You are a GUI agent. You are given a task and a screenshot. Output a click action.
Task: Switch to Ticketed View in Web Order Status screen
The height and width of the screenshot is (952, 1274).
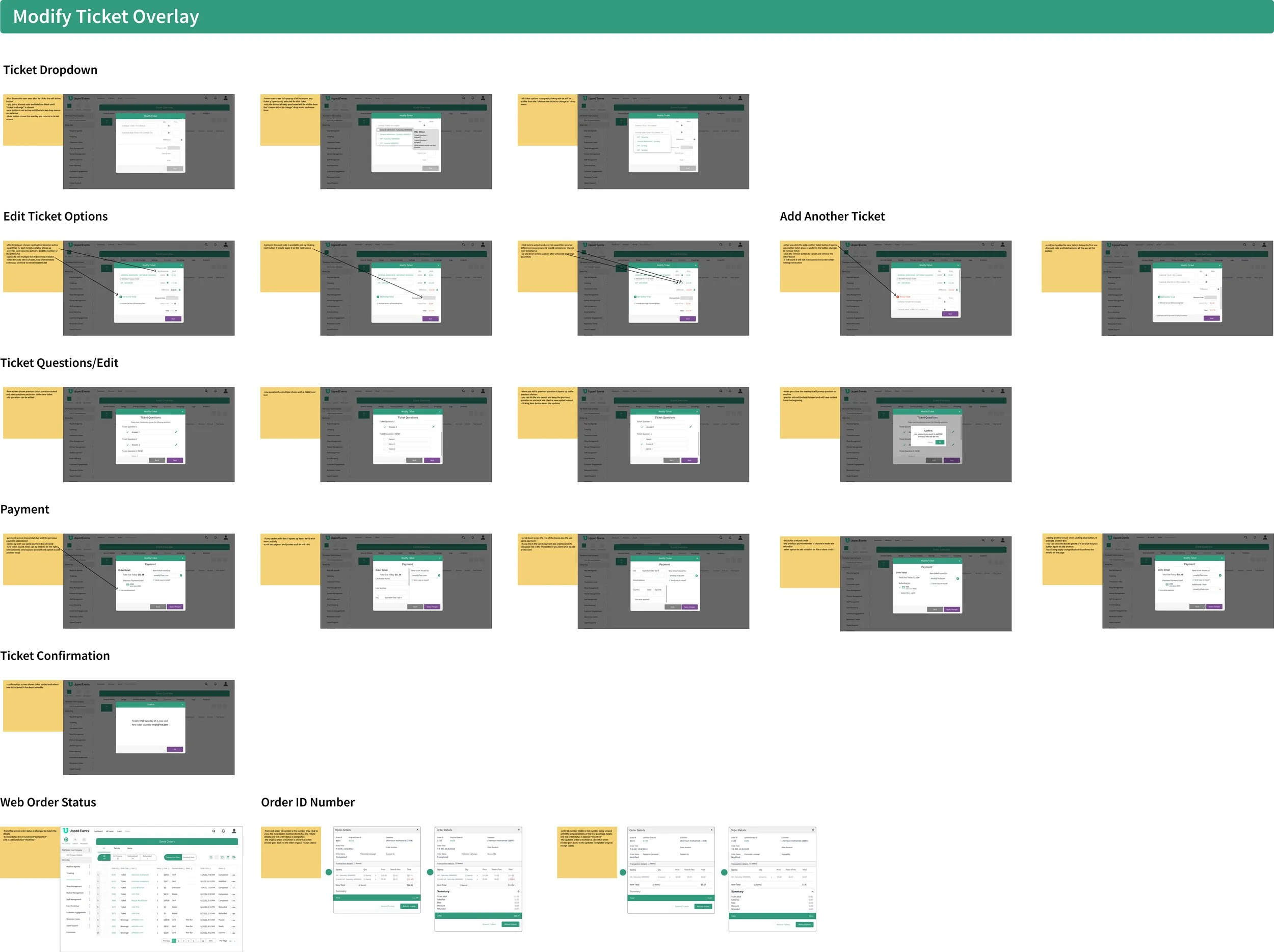click(x=189, y=857)
